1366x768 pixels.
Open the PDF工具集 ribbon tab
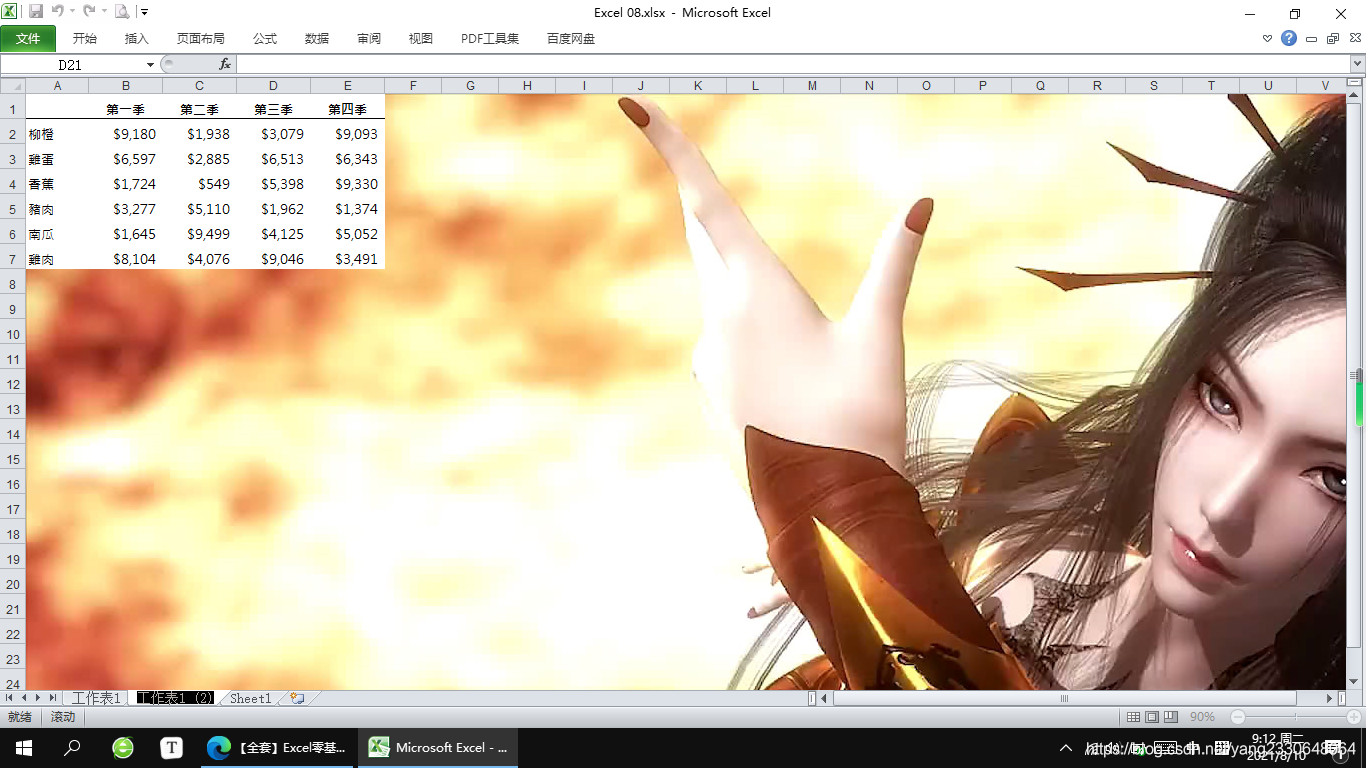[490, 38]
